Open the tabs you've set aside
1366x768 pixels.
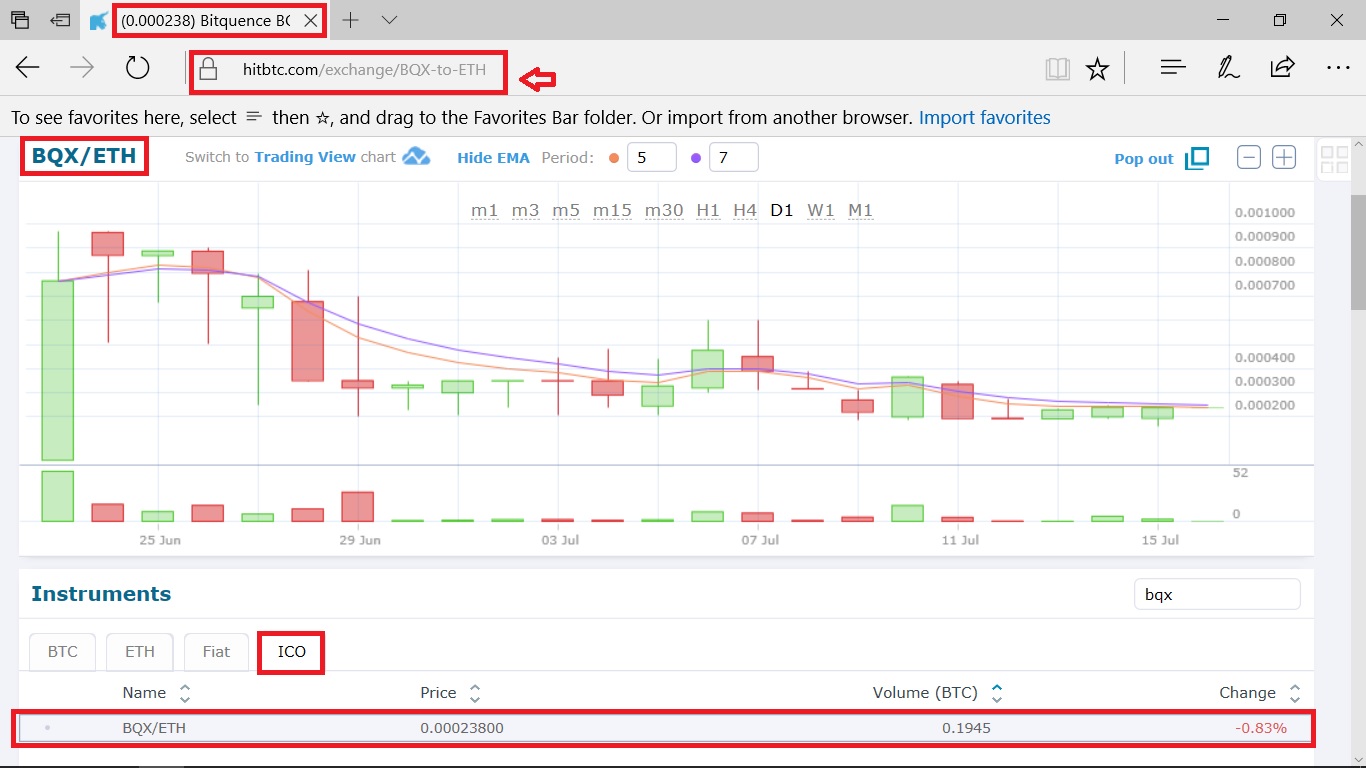20,20
